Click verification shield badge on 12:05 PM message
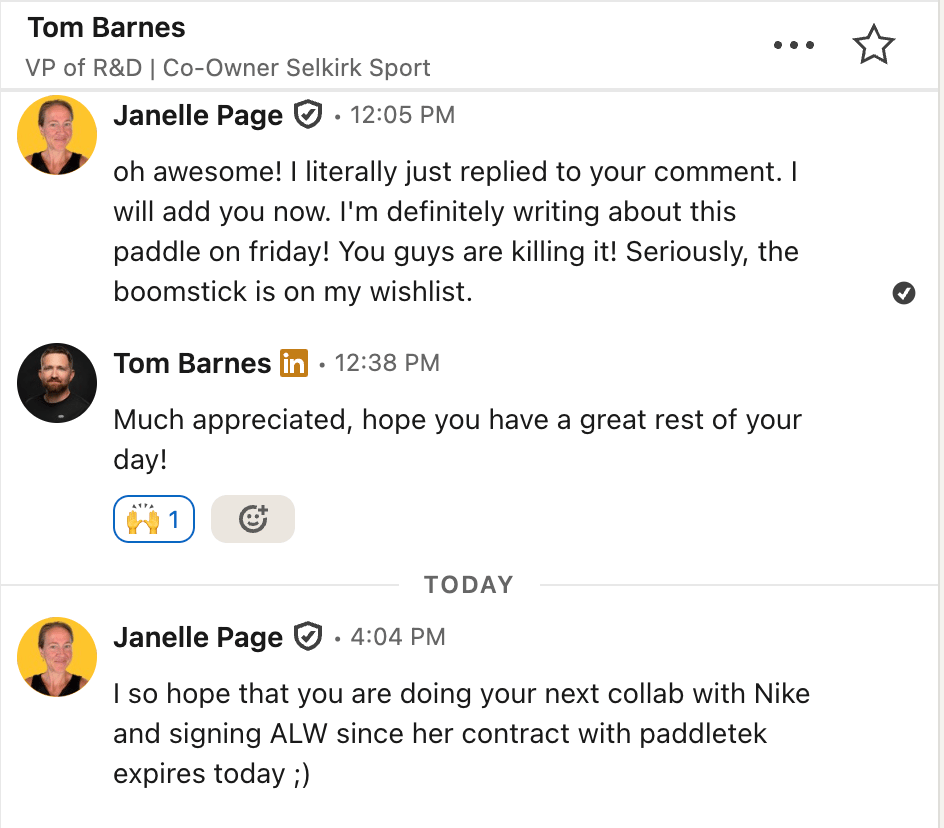Image resolution: width=944 pixels, height=828 pixels. [308, 116]
